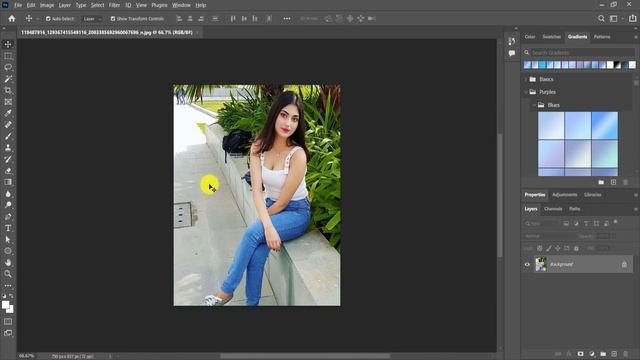Switch to the Swatches tab
This screenshot has width=640, height=360.
point(551,37)
